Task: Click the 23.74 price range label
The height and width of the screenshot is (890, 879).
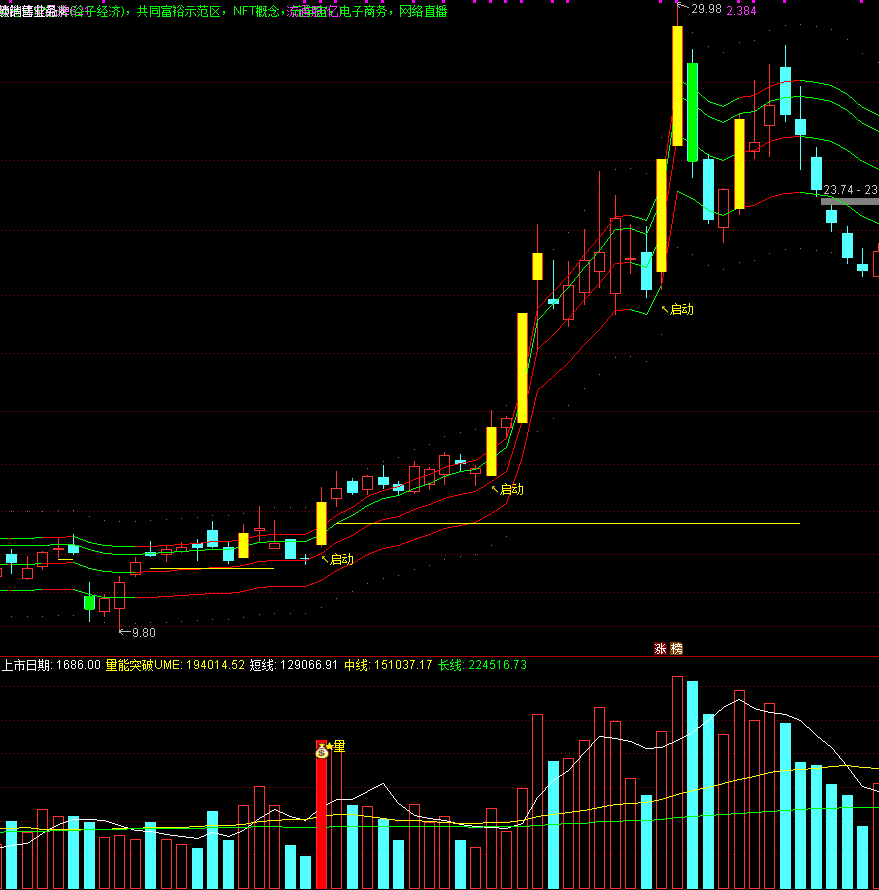Action: (x=851, y=190)
